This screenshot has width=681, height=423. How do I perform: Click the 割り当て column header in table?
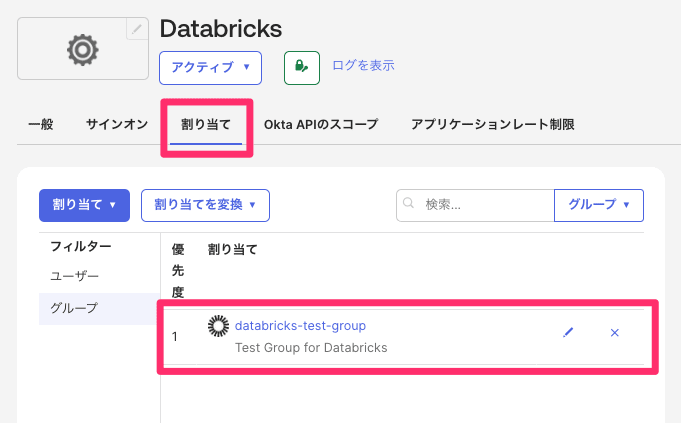[232, 249]
